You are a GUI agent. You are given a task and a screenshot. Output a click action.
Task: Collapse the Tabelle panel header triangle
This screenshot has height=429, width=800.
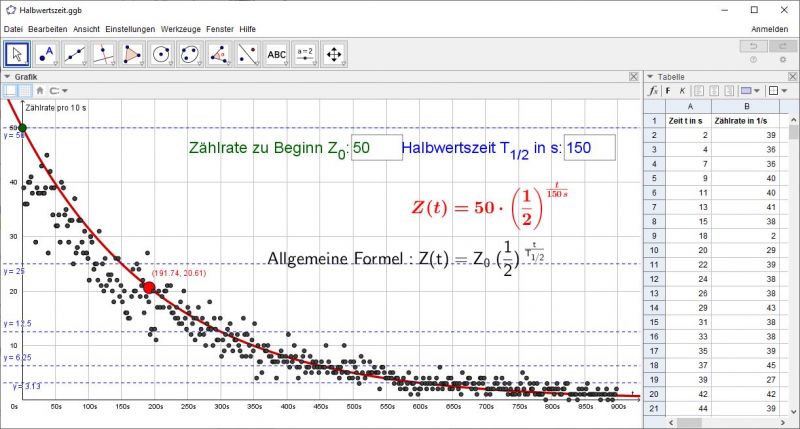(650, 77)
